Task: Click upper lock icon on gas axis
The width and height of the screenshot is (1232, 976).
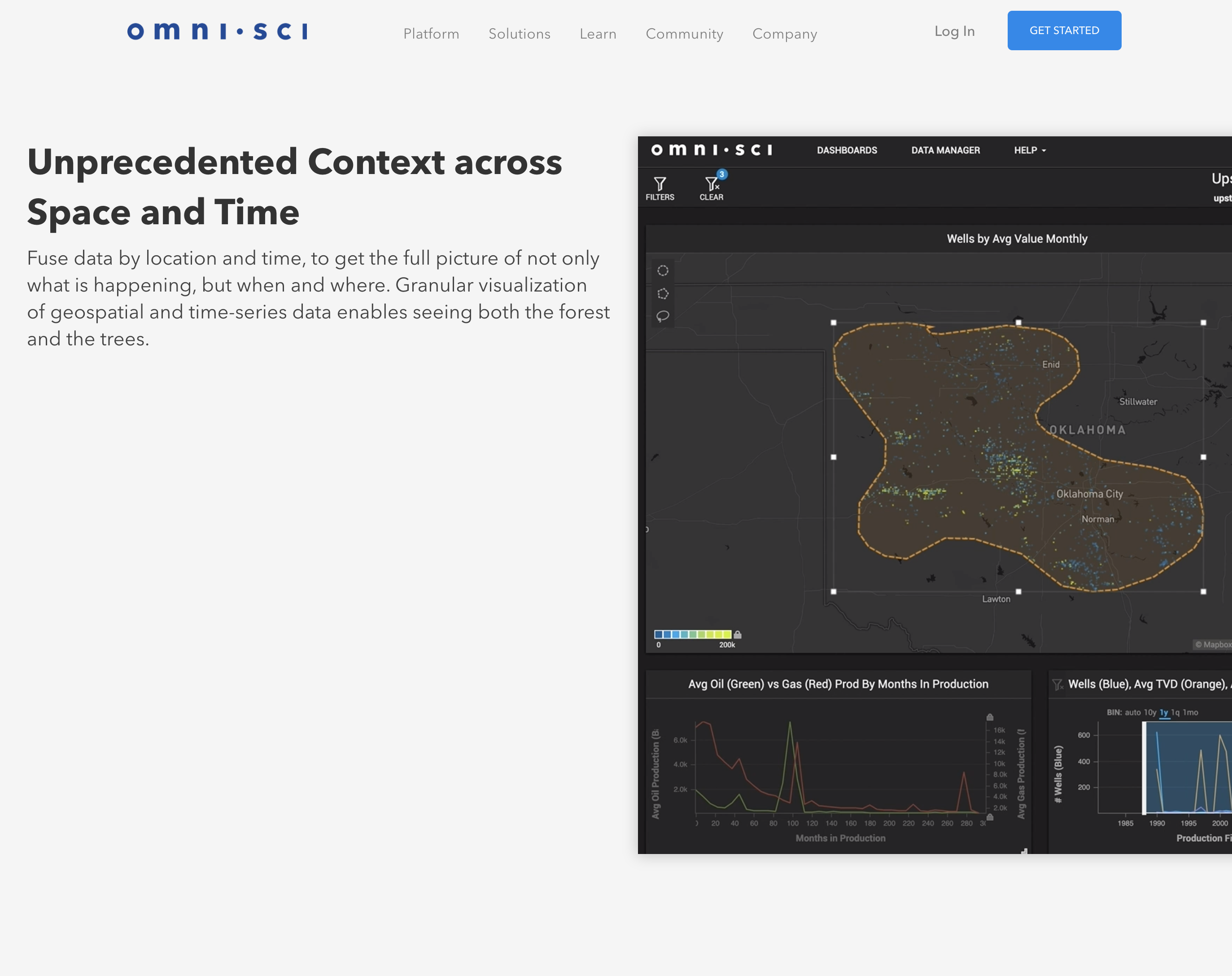Action: coord(990,717)
